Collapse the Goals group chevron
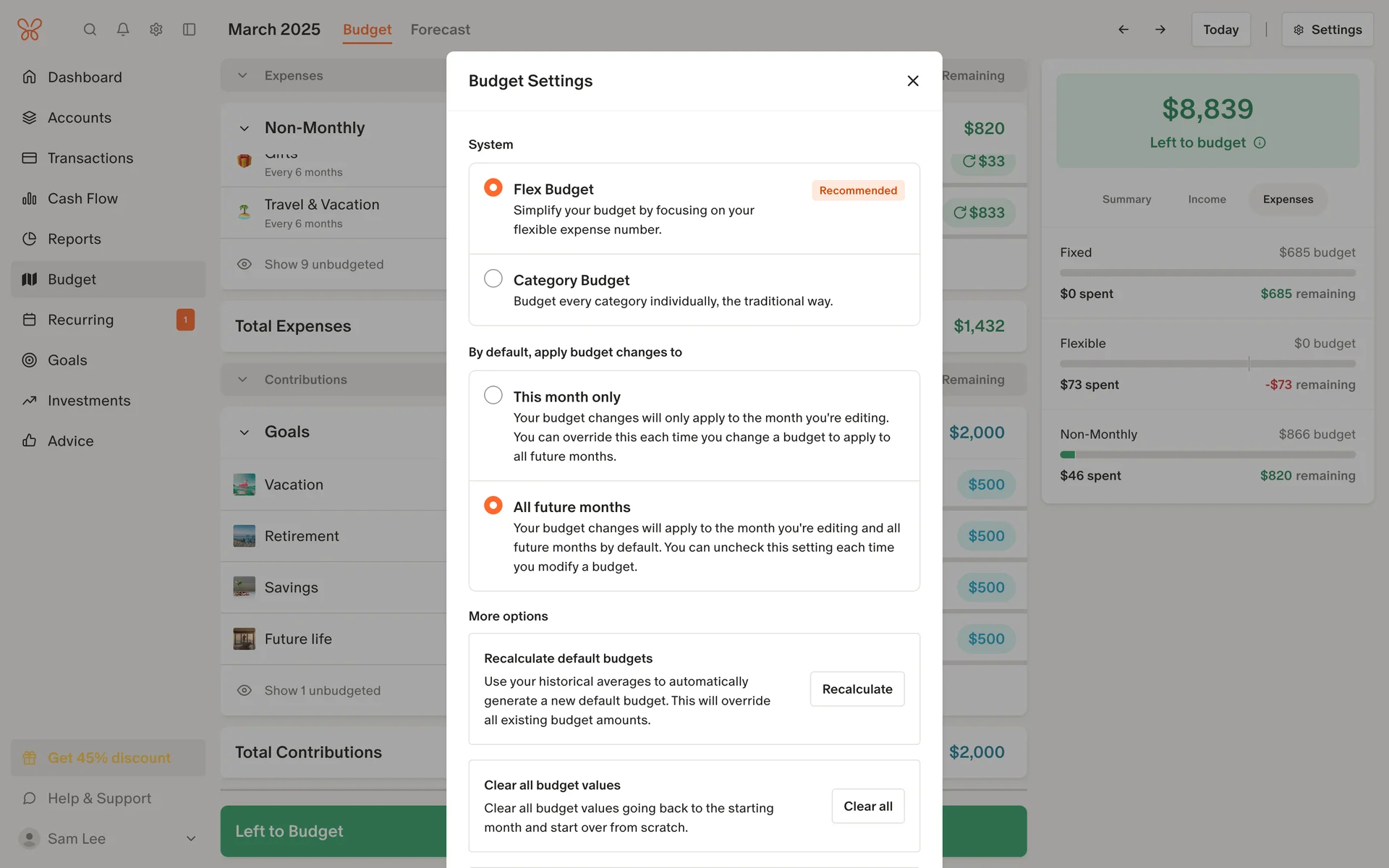 pos(245,433)
